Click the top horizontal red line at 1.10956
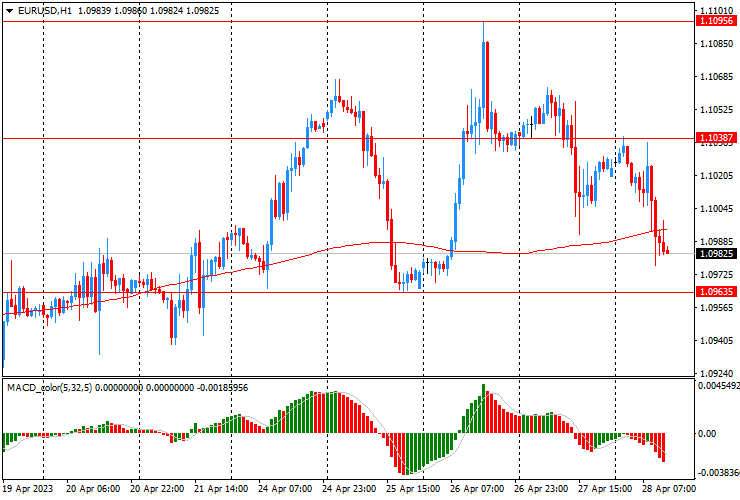 (x=348, y=22)
